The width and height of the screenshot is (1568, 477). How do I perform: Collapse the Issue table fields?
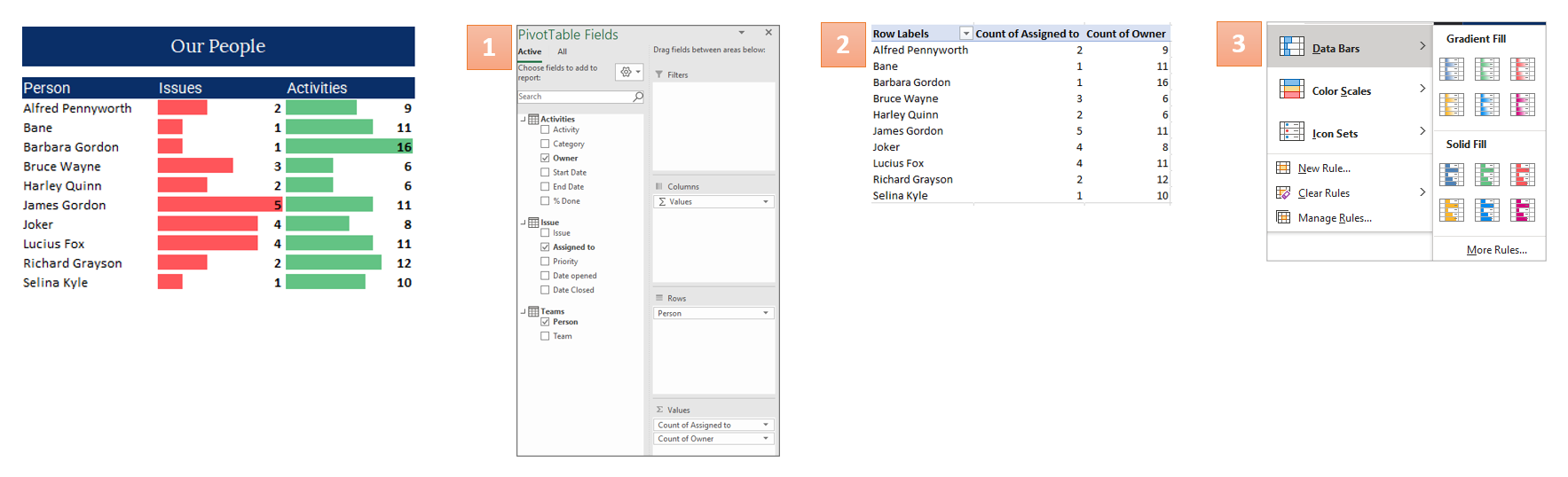point(523,223)
